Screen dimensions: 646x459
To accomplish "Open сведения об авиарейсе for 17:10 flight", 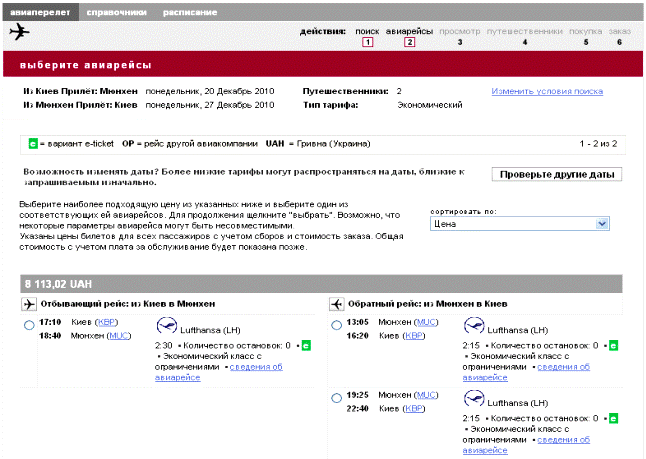I will click(219, 372).
